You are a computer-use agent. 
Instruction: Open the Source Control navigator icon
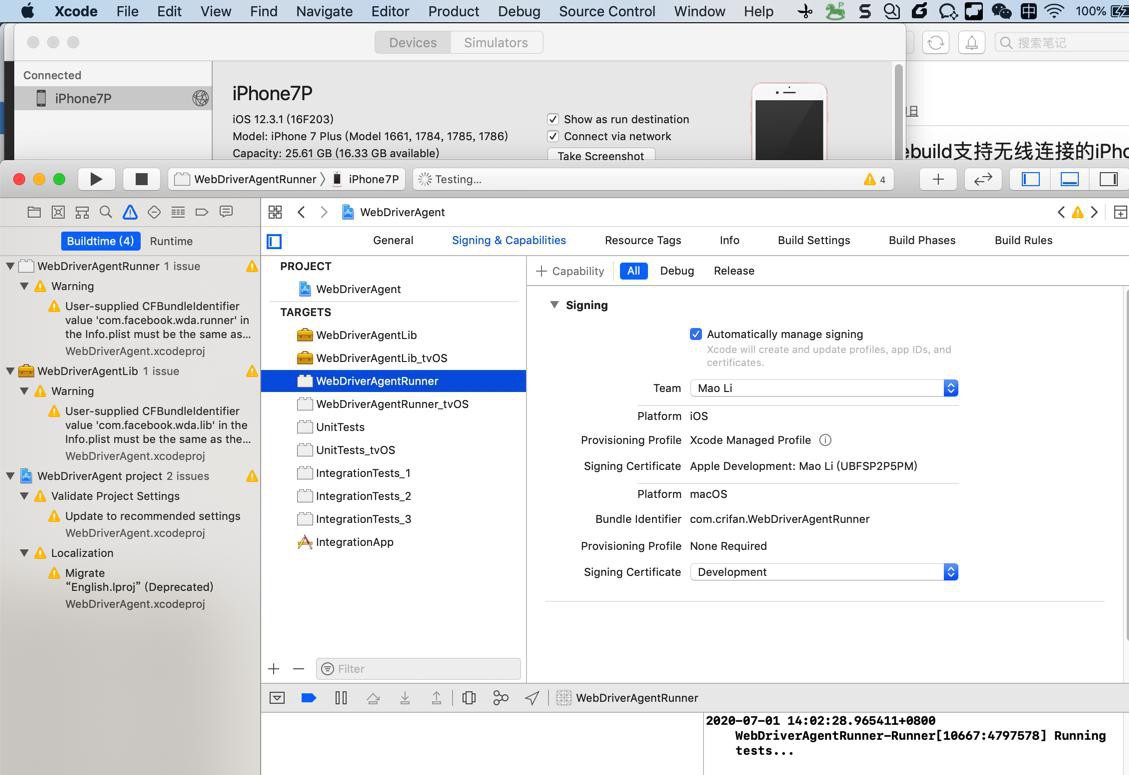click(x=58, y=212)
